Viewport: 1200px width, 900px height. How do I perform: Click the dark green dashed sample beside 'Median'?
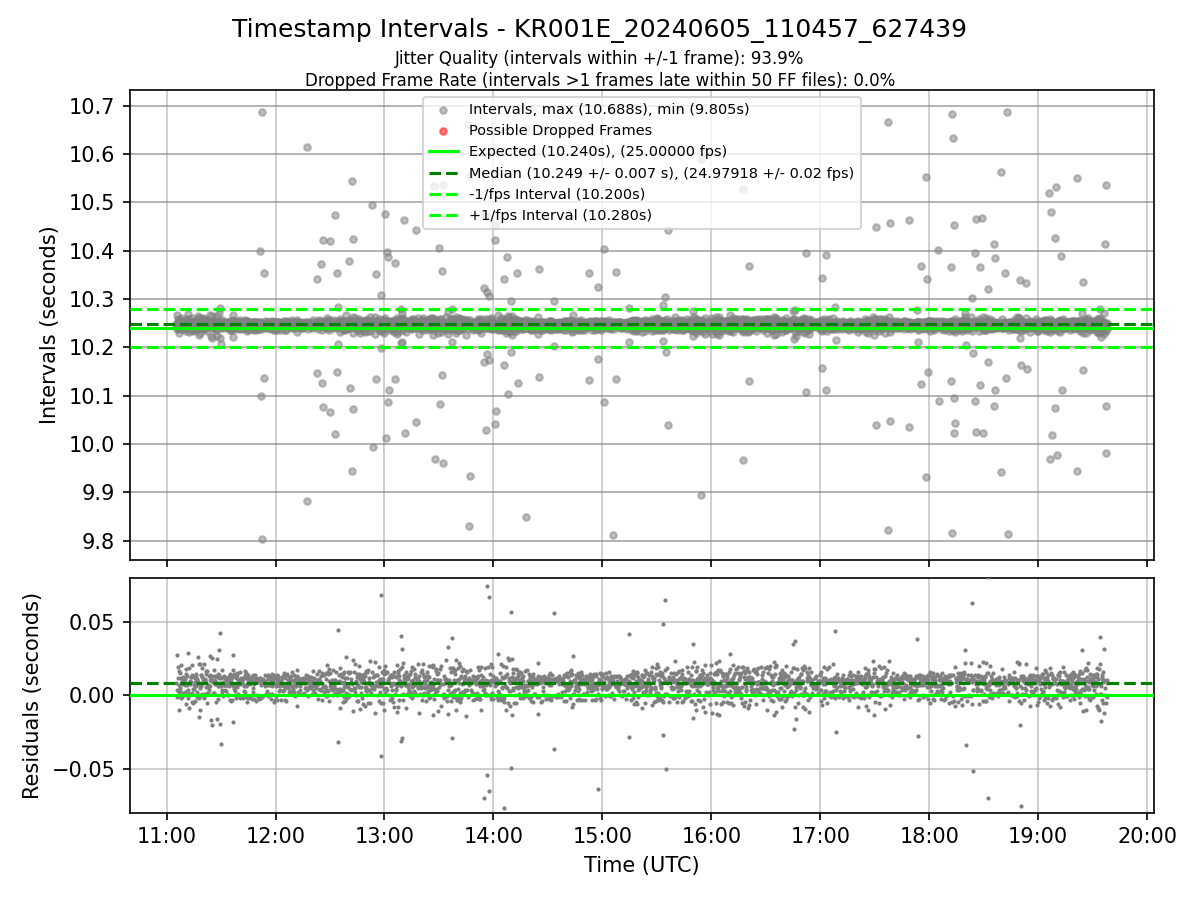pos(444,173)
